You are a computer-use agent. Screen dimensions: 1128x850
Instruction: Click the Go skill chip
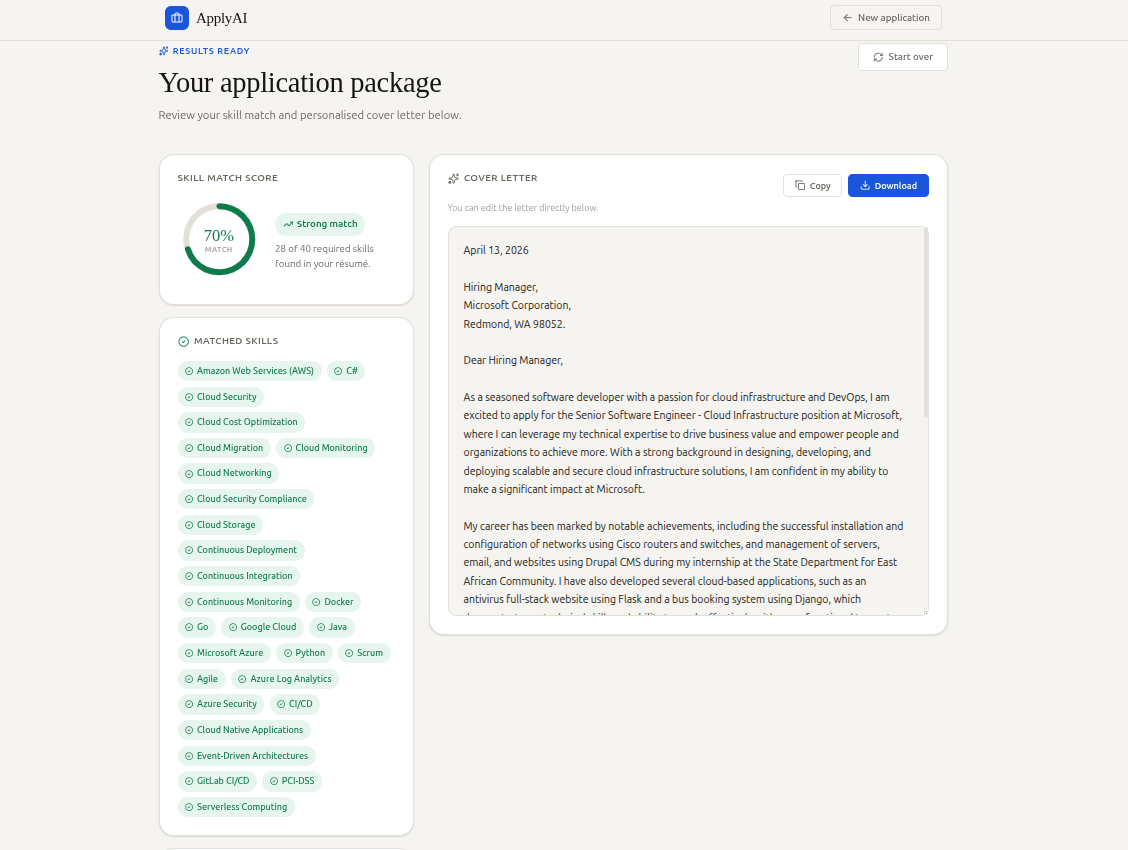coord(196,627)
